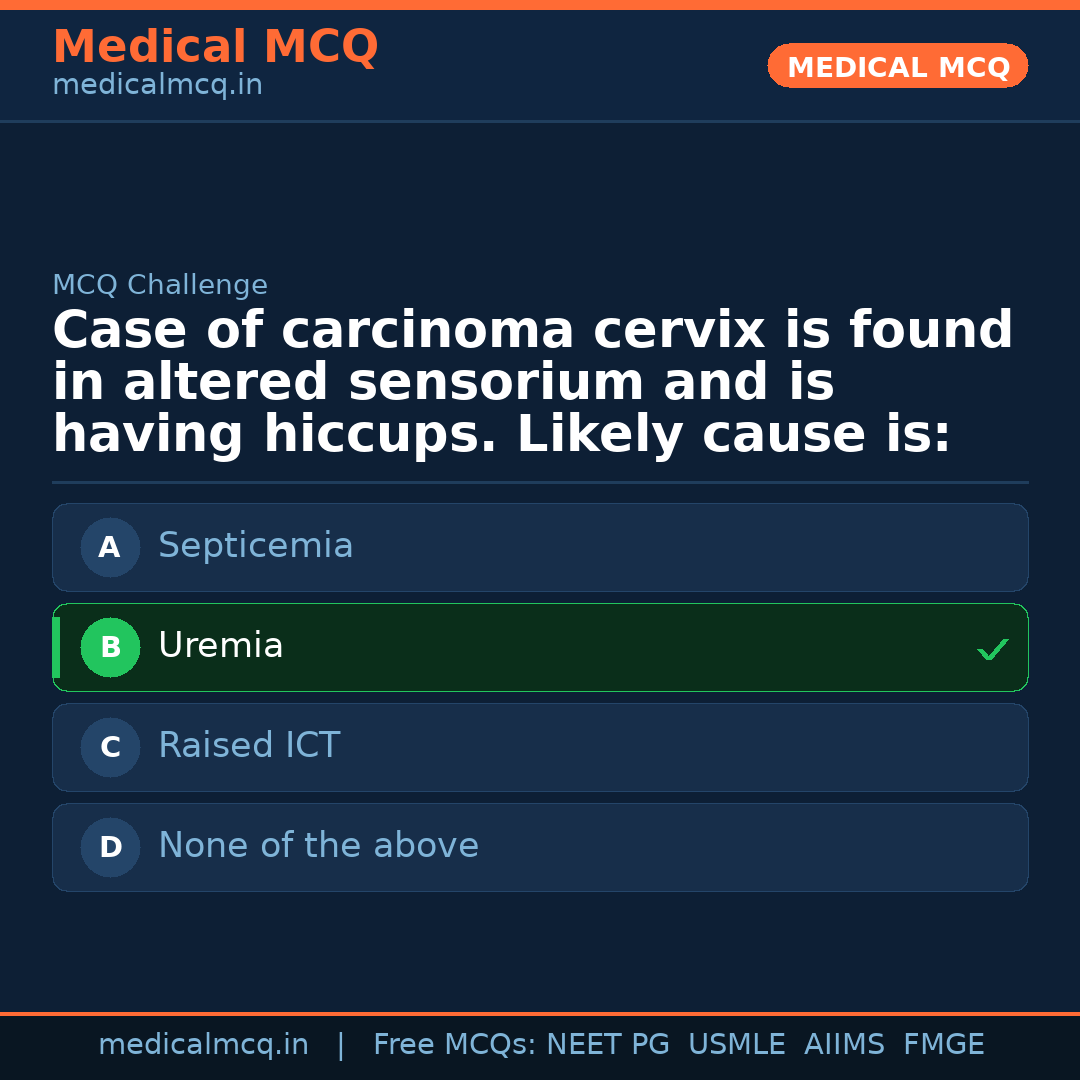
Task: Open the medicalmcq.in link in the header
Action: point(157,84)
